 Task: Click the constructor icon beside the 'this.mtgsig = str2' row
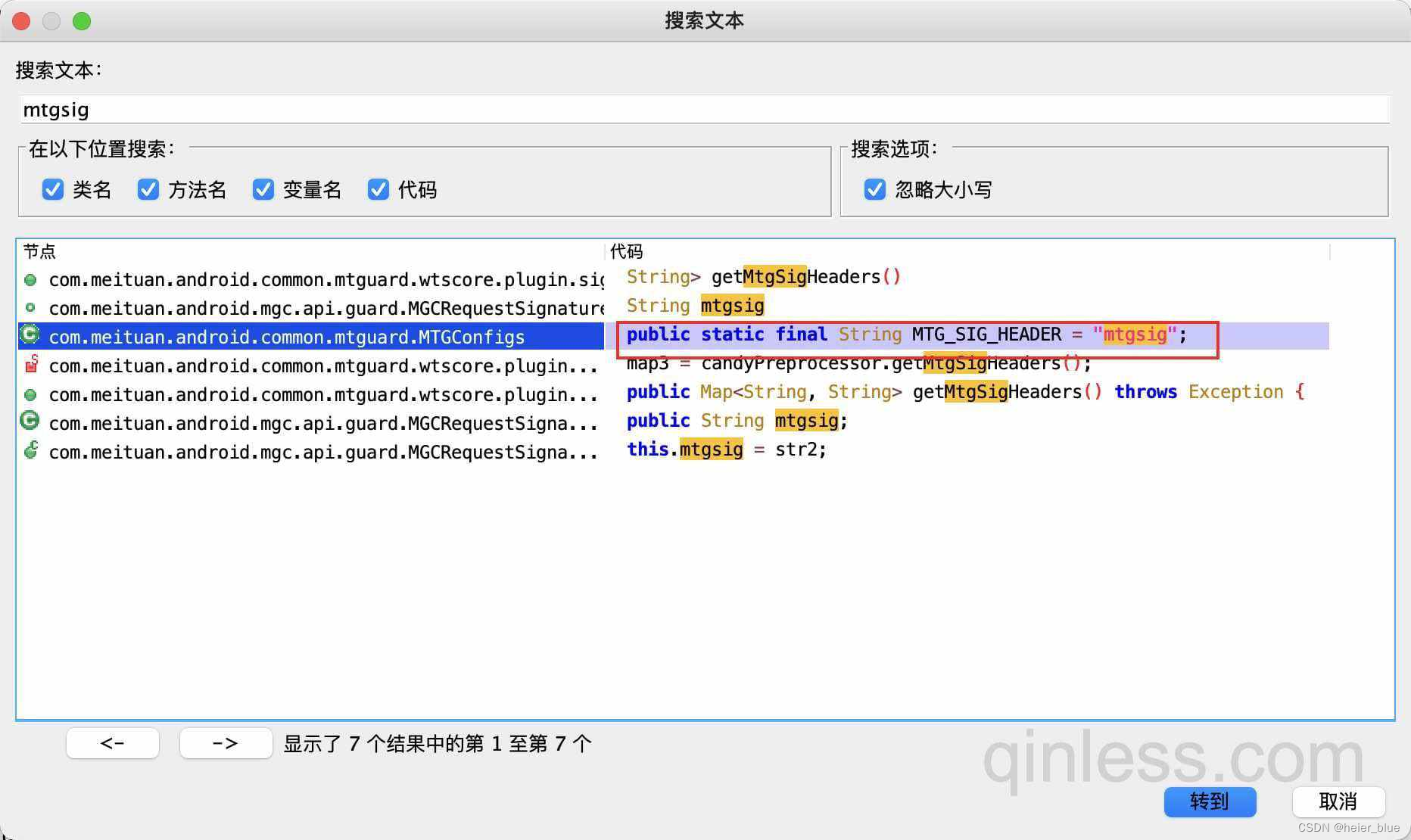point(31,450)
